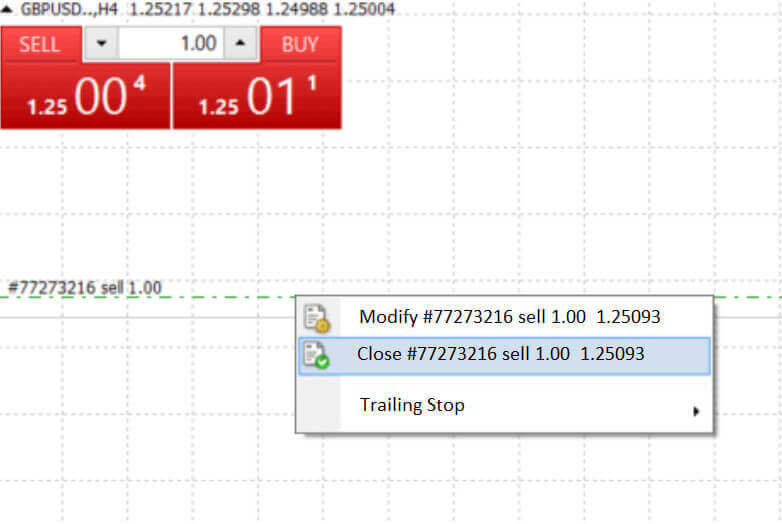Increase volume with the up arrow

[x=240, y=44]
